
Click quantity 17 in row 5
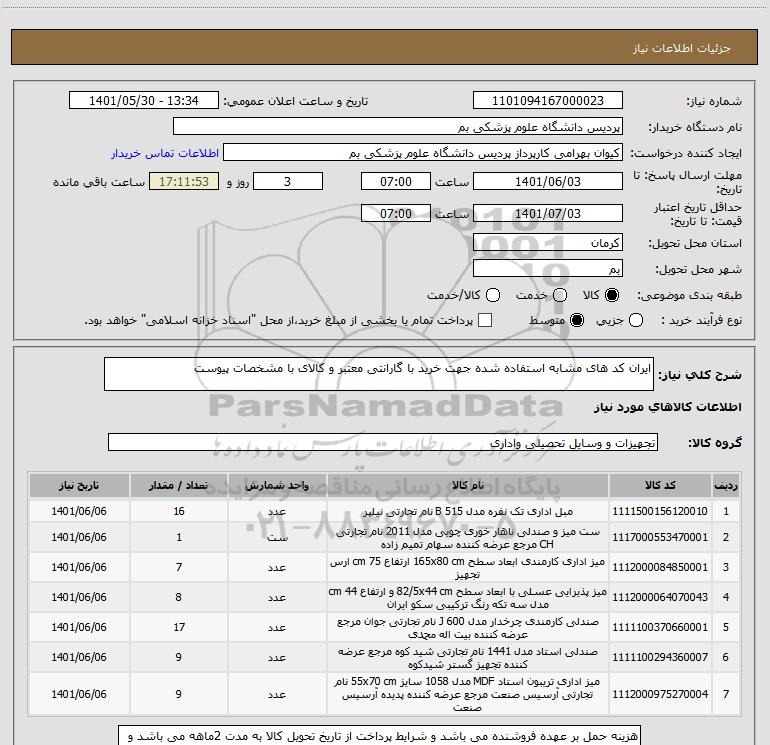click(x=179, y=627)
